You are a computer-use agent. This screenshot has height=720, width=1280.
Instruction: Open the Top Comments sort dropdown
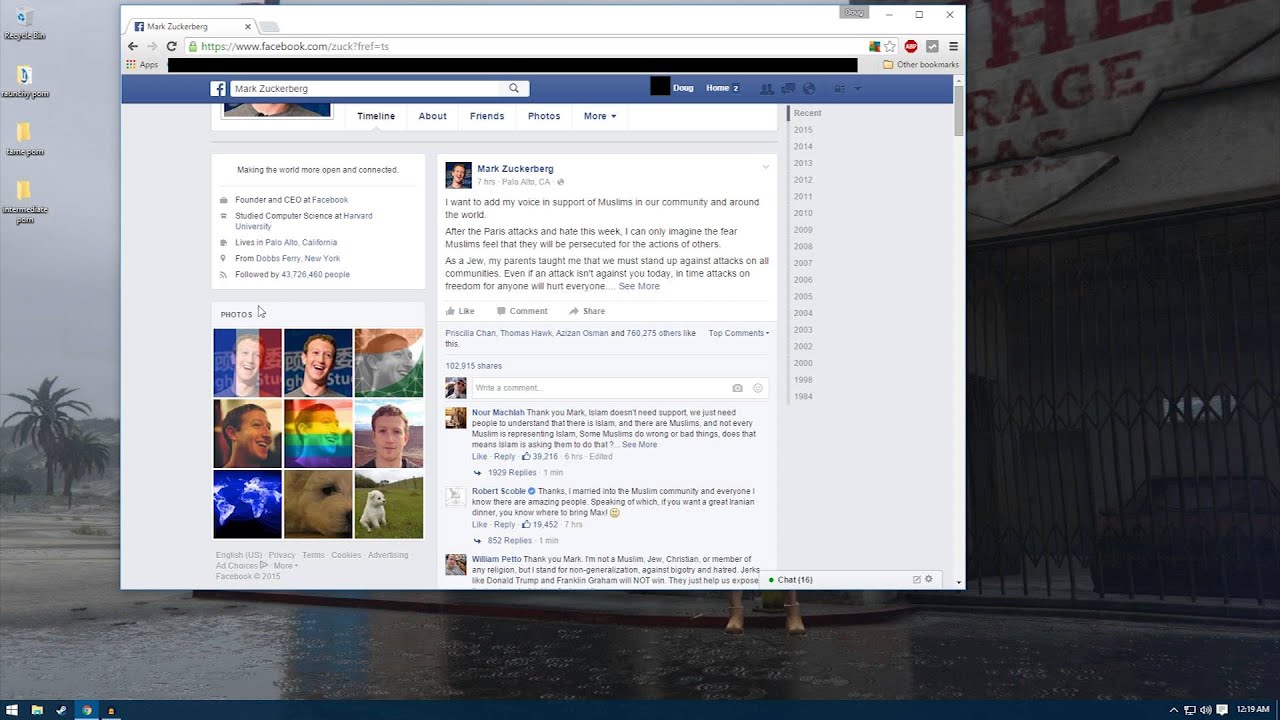point(739,333)
